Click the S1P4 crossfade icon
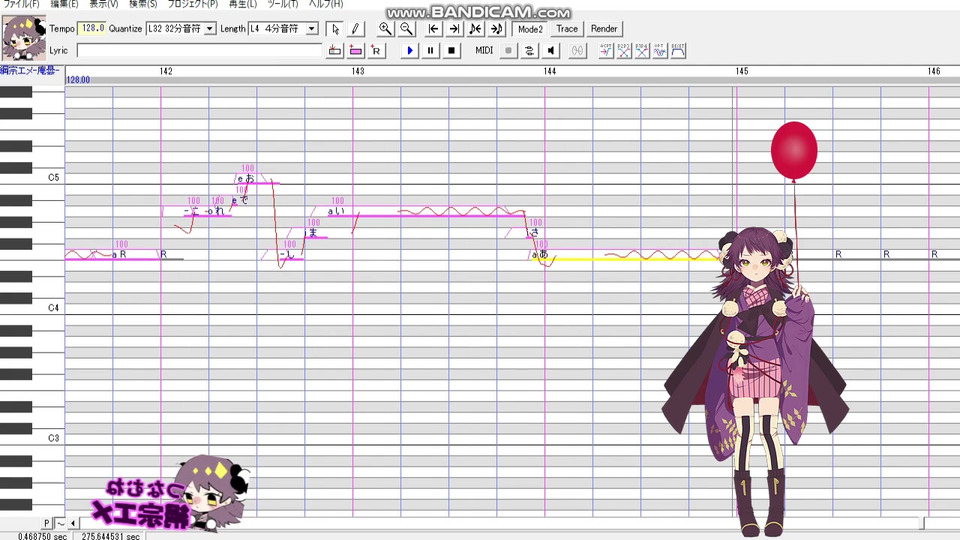Screen dimensions: 960x540 pyautogui.click(x=642, y=51)
